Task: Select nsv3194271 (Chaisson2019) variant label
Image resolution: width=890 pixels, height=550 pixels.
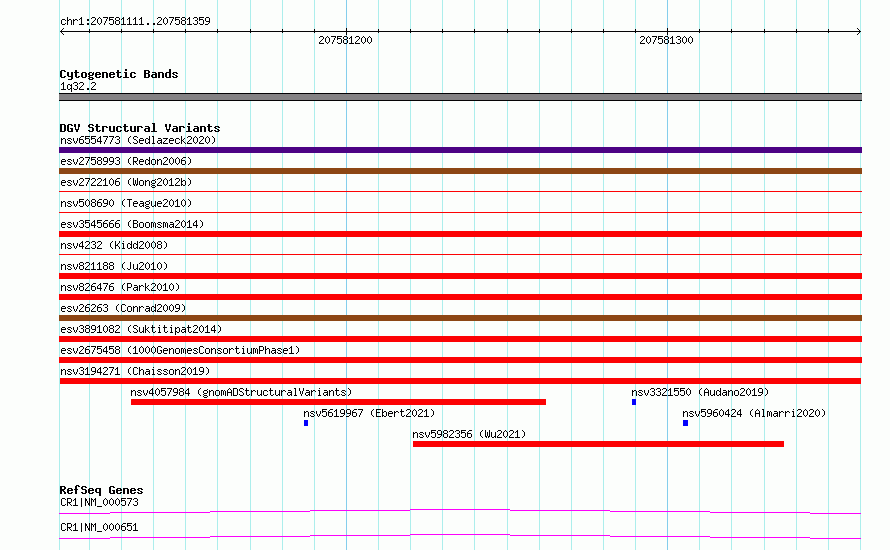Action: pos(135,371)
